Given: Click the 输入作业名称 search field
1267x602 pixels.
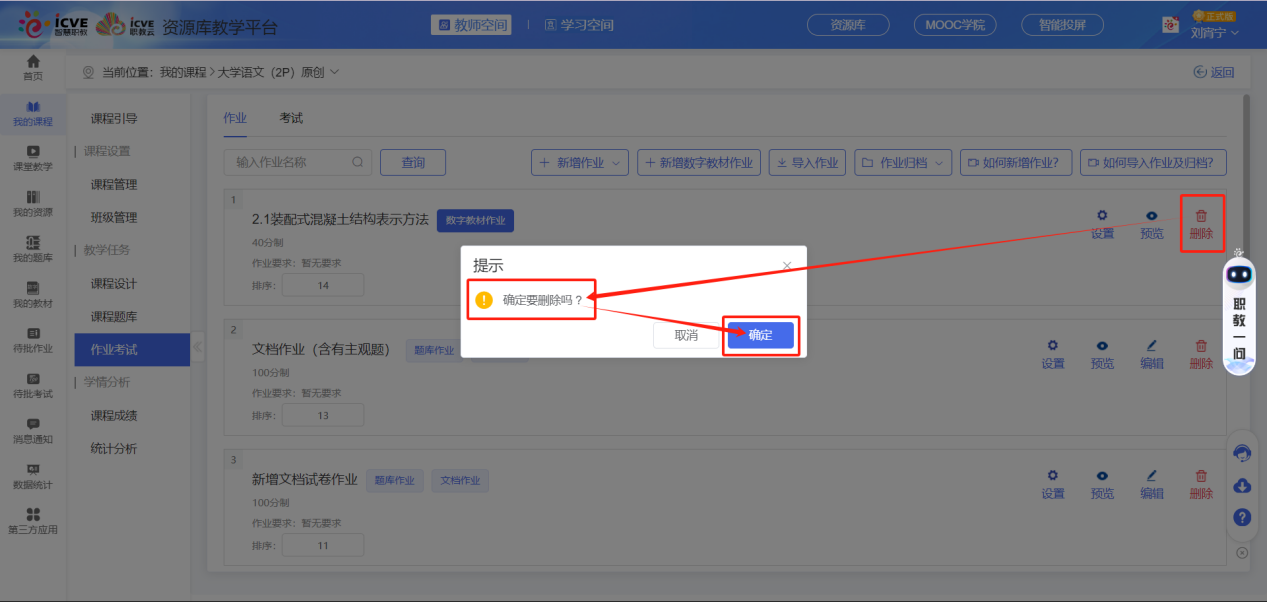Looking at the screenshot, I should click(x=290, y=162).
